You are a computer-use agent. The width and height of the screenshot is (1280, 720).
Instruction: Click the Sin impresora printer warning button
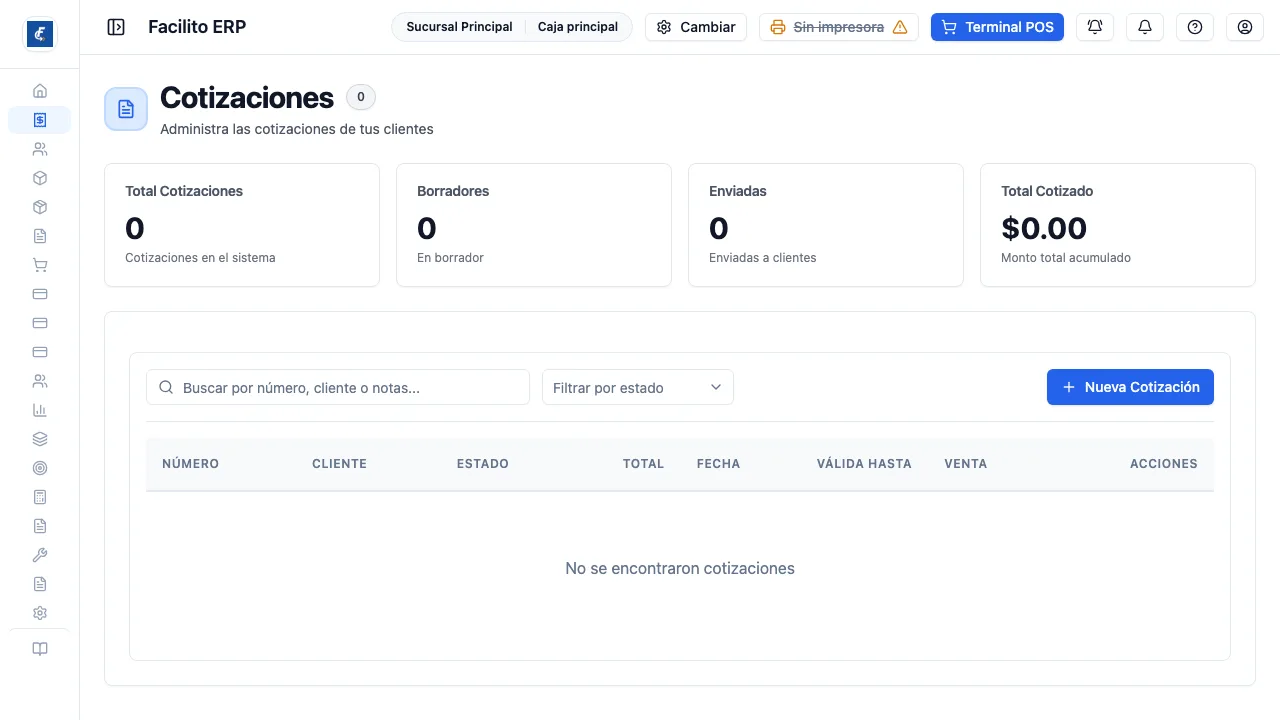(x=839, y=27)
